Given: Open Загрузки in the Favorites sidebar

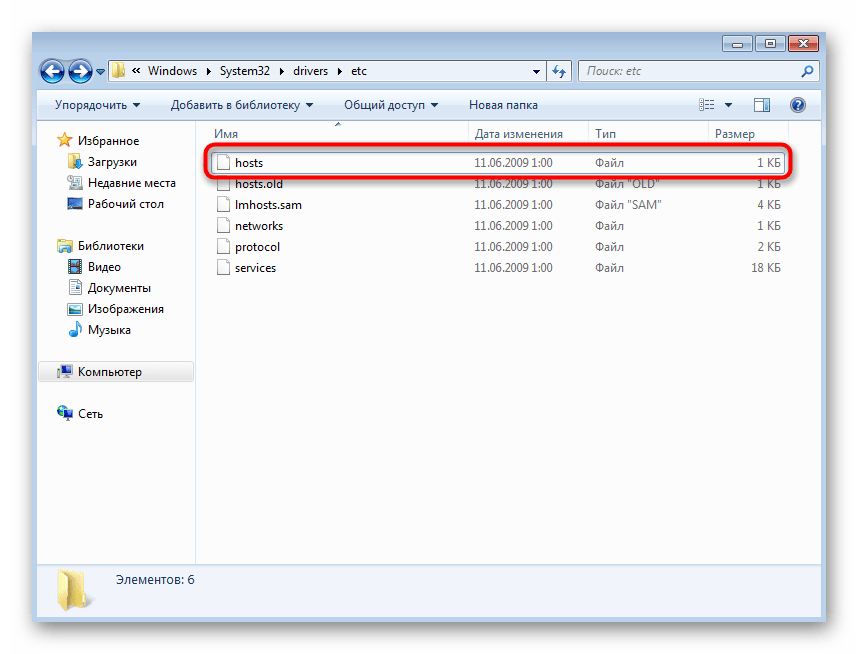Looking at the screenshot, I should pyautogui.click(x=112, y=162).
